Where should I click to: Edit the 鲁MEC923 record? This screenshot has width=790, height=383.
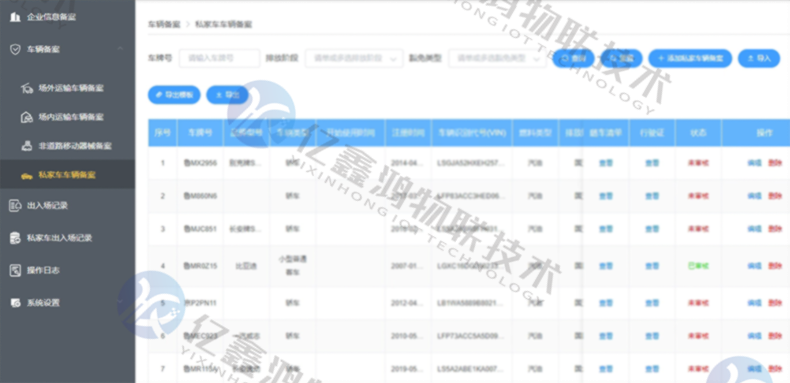754,336
